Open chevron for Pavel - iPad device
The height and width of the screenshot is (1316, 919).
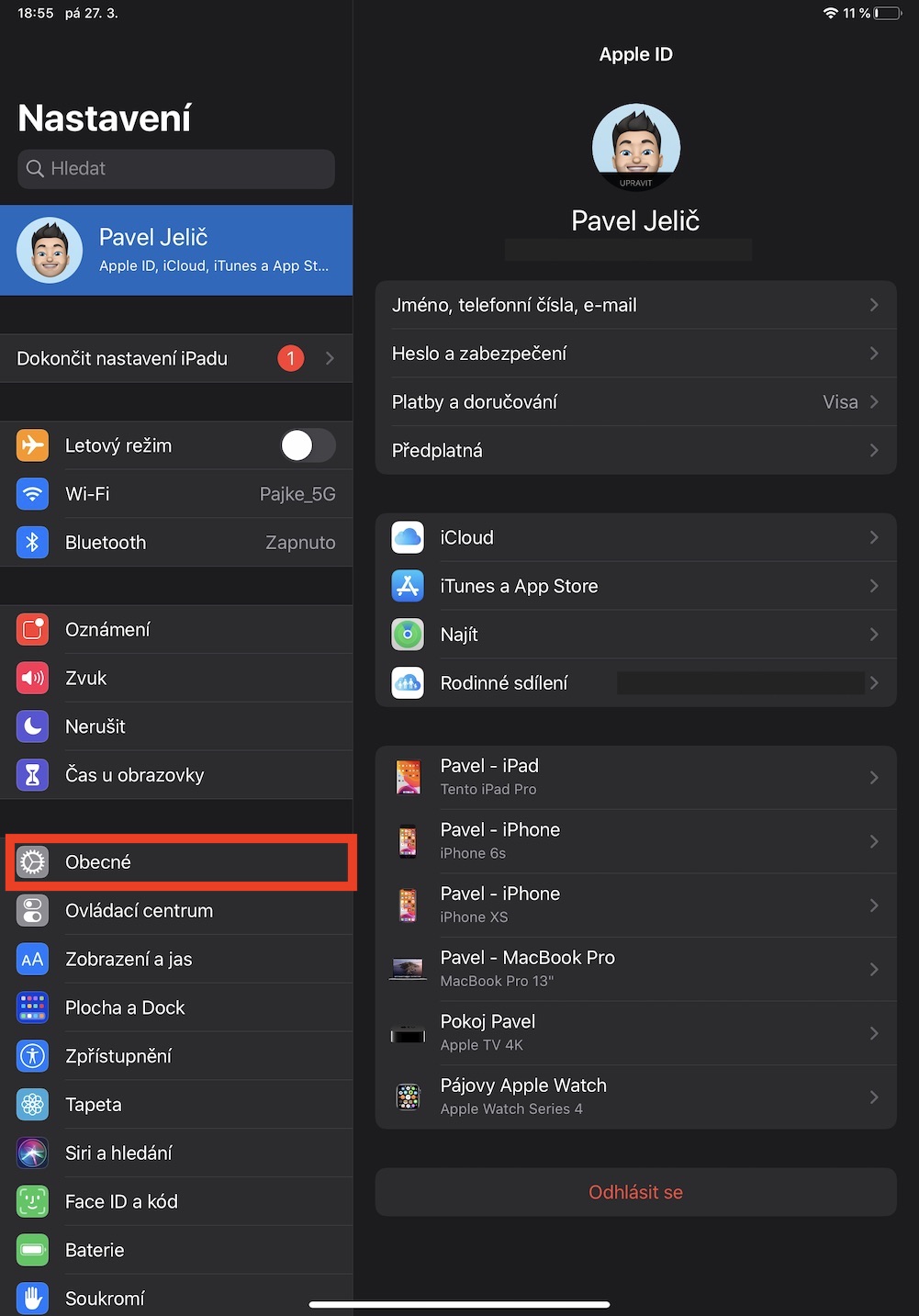point(874,778)
